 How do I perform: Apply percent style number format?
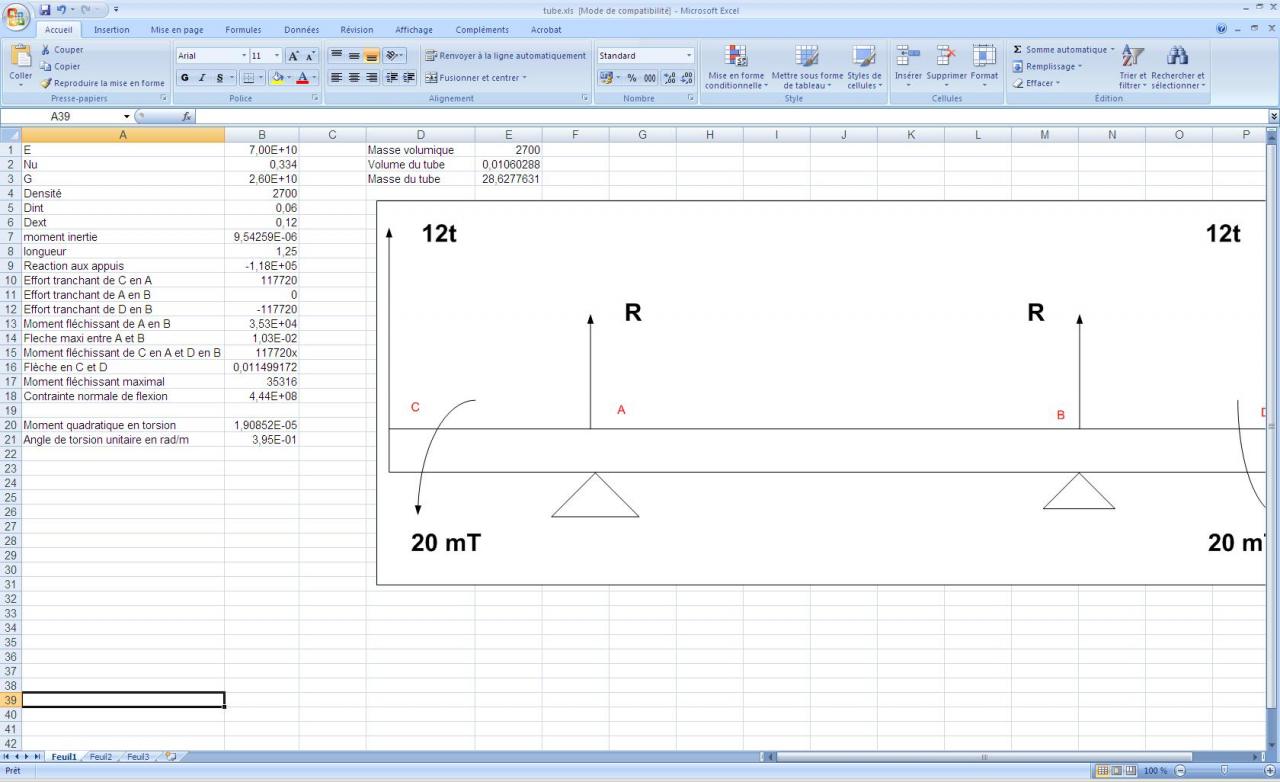[632, 78]
